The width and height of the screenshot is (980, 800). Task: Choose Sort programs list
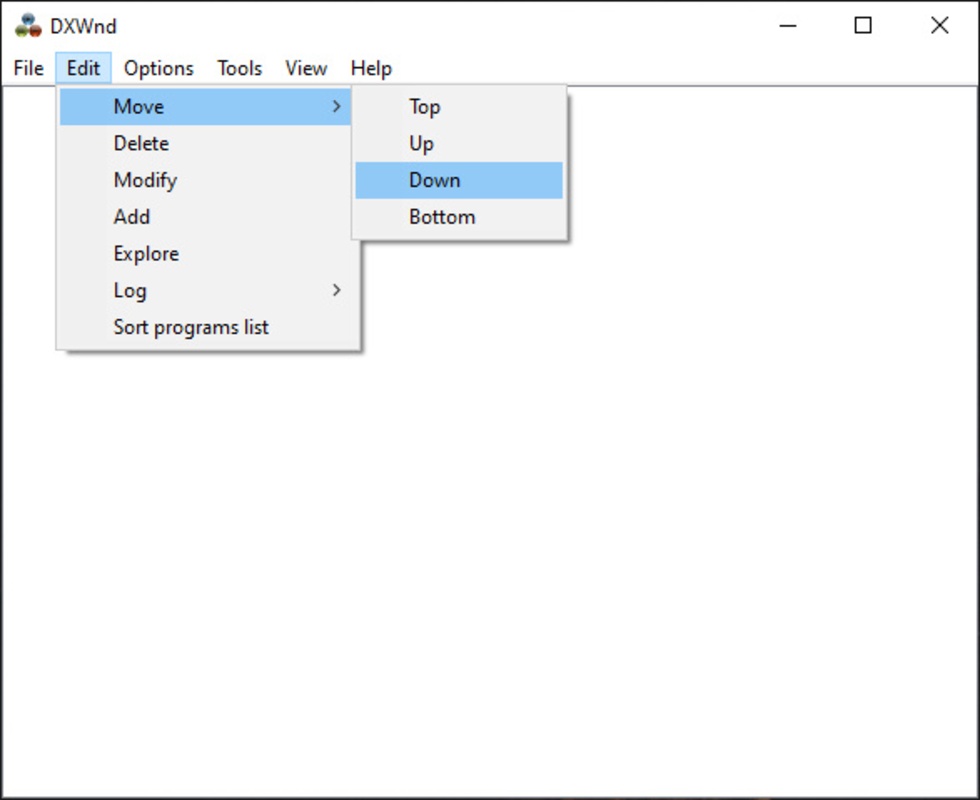click(x=208, y=328)
